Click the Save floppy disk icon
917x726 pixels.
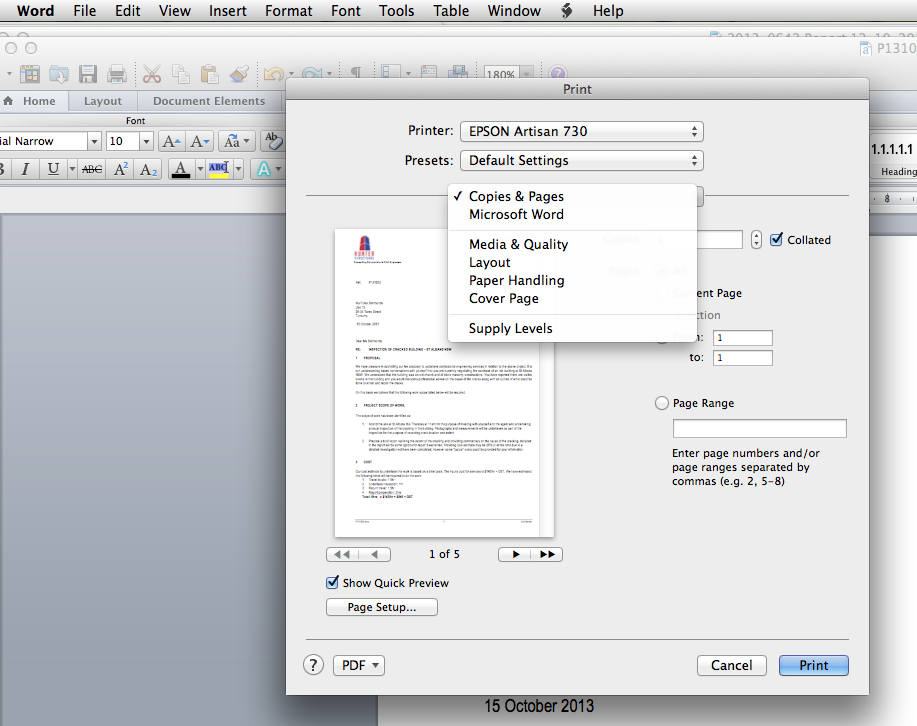(88, 74)
